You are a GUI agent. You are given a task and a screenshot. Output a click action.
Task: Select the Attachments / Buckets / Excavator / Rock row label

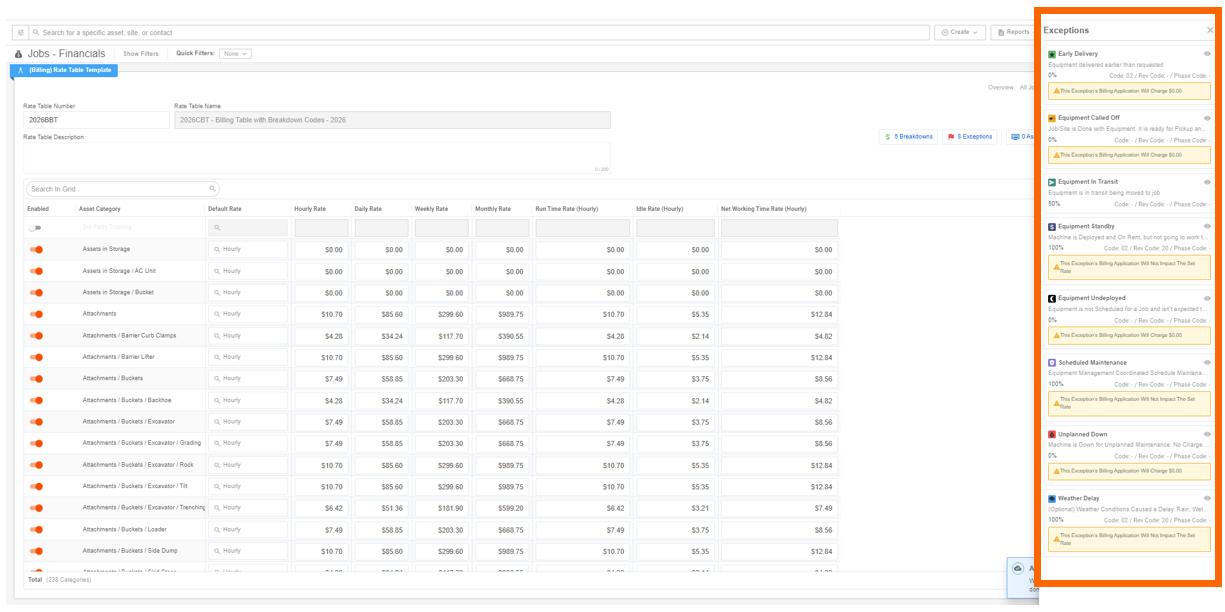[138, 465]
